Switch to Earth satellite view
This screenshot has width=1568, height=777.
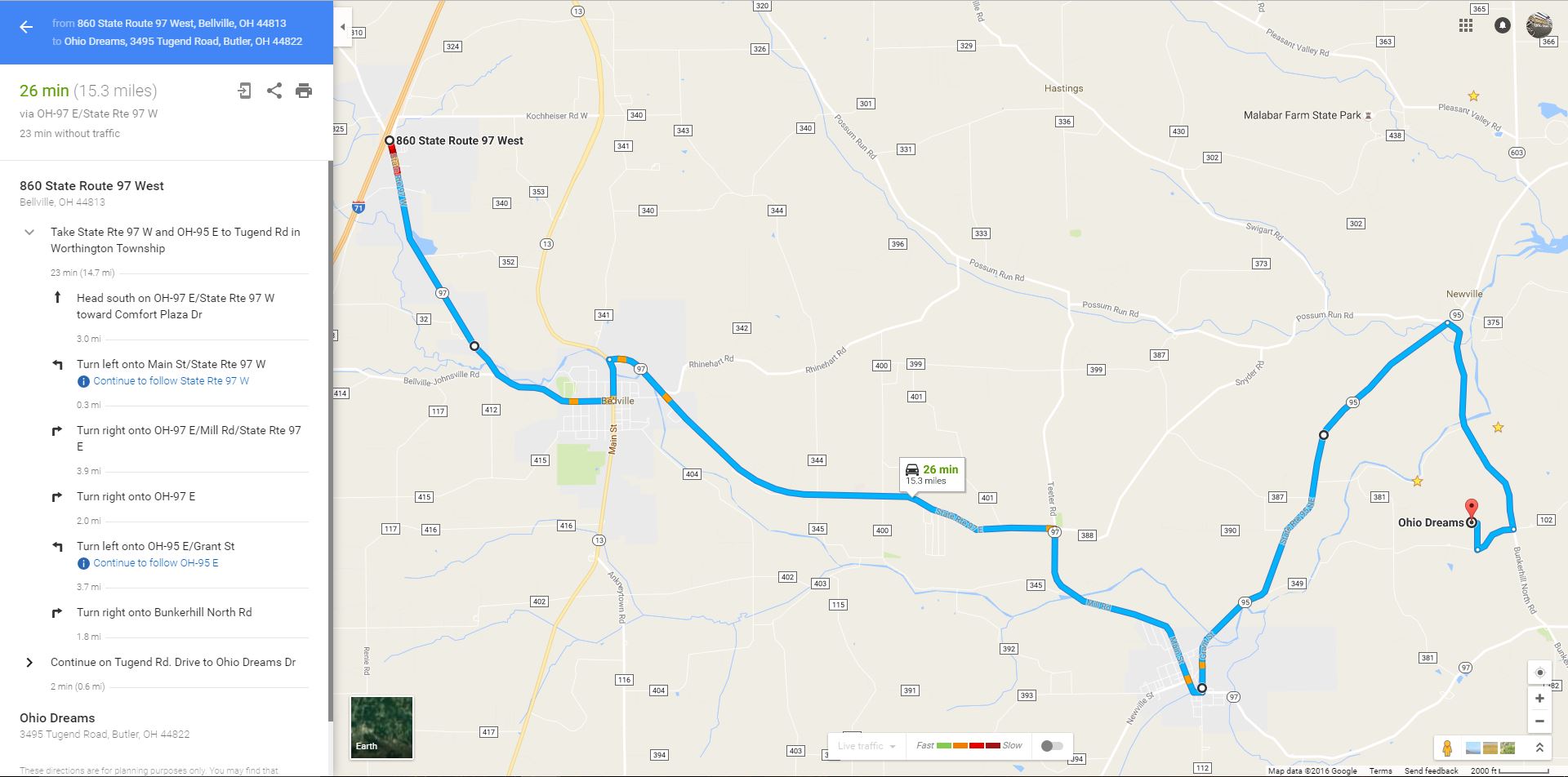pyautogui.click(x=381, y=727)
